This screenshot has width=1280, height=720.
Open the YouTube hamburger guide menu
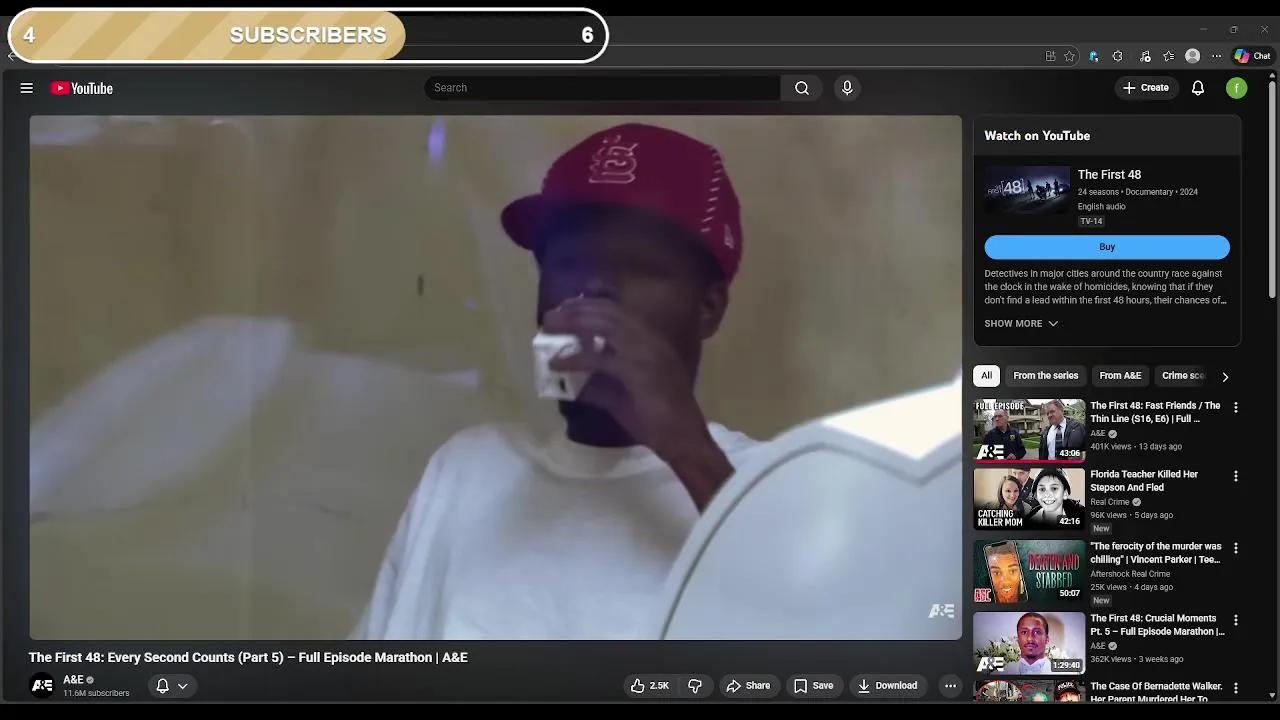point(27,88)
